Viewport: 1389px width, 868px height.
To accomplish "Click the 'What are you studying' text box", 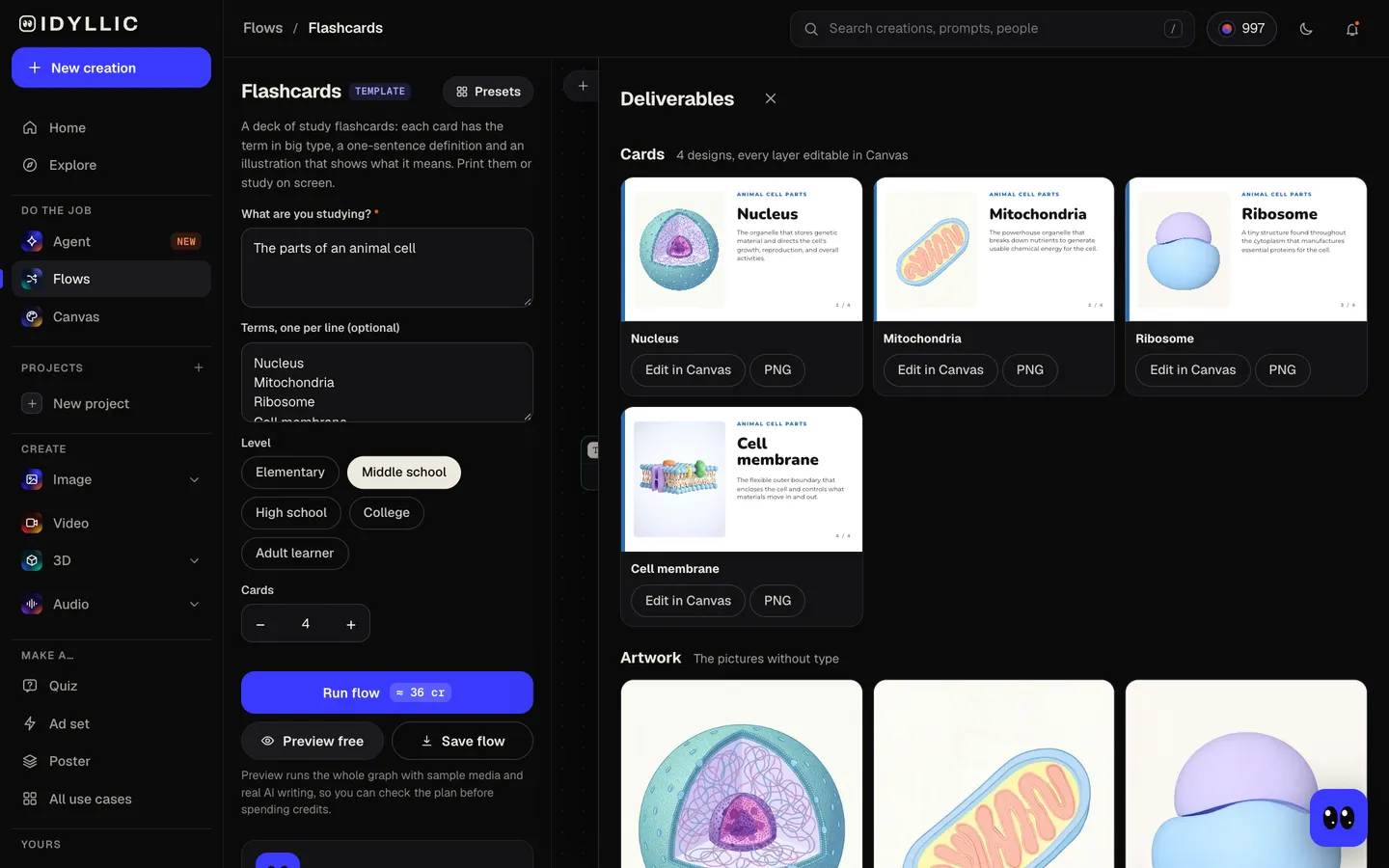I will pyautogui.click(x=387, y=267).
